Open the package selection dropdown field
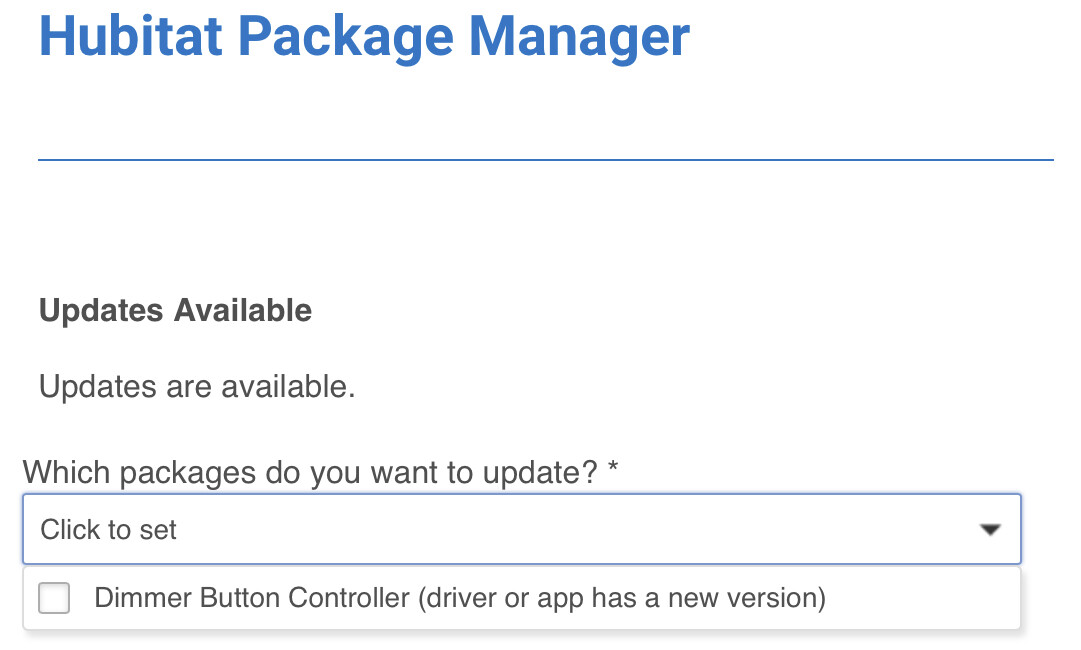Image resolution: width=1081 pixels, height=650 pixels. (x=522, y=529)
